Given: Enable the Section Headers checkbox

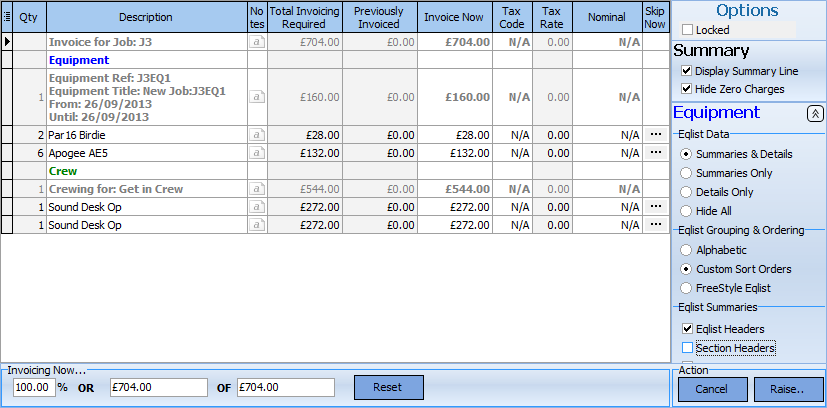Looking at the screenshot, I should (x=686, y=348).
